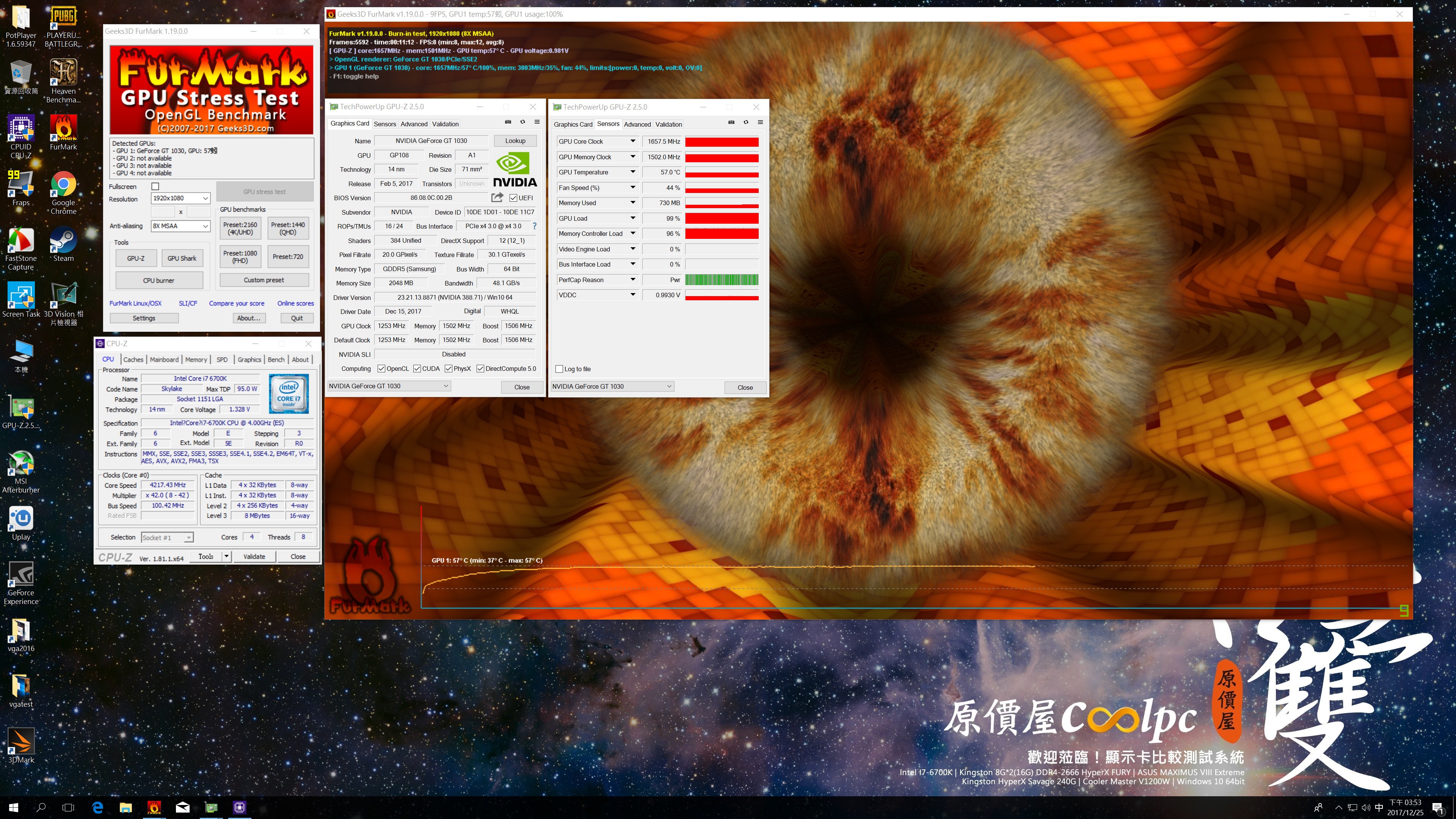Screen dimensions: 1456x819
Task: Click the GPU Load red sensor graph
Action: click(x=722, y=218)
